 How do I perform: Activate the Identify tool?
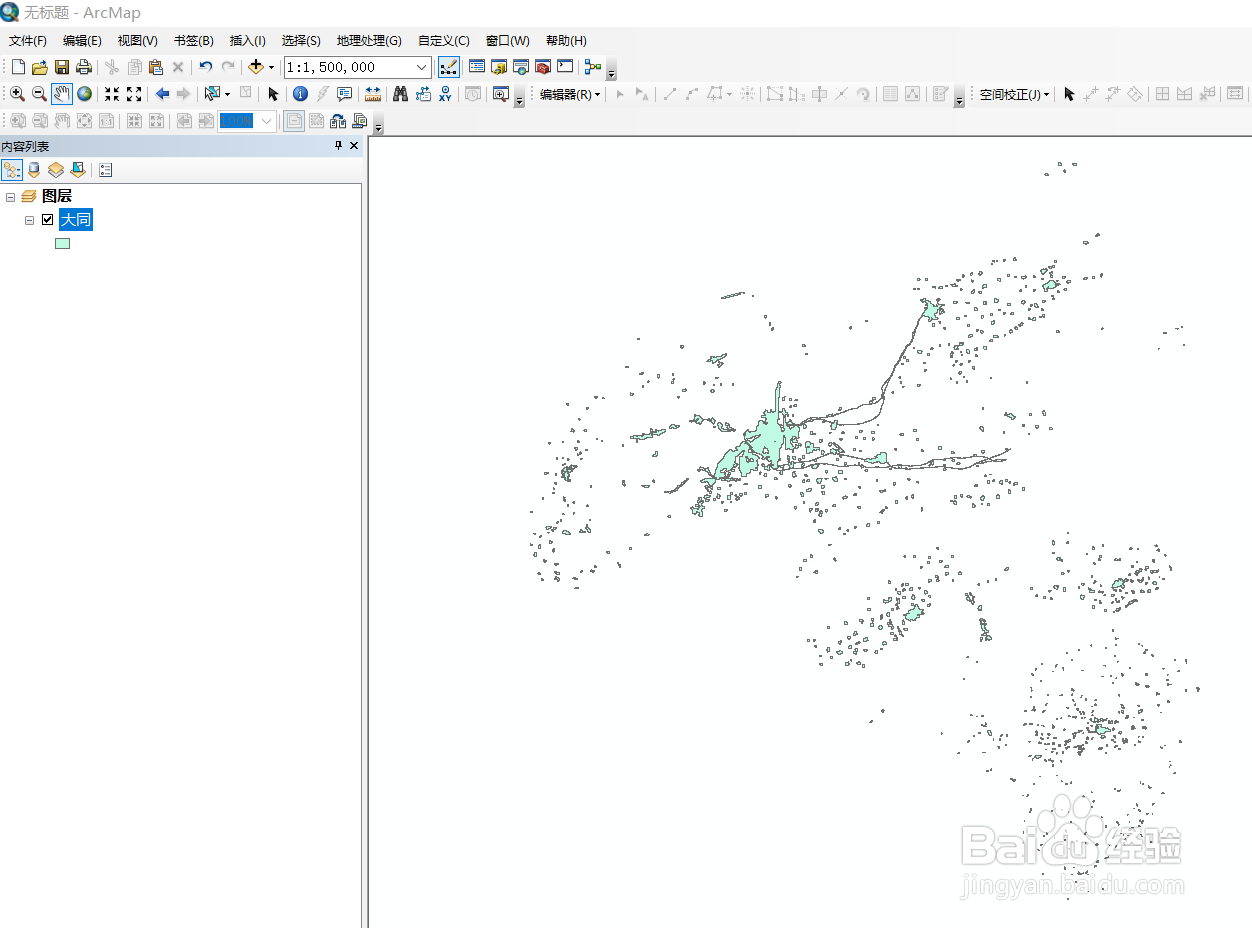(300, 94)
